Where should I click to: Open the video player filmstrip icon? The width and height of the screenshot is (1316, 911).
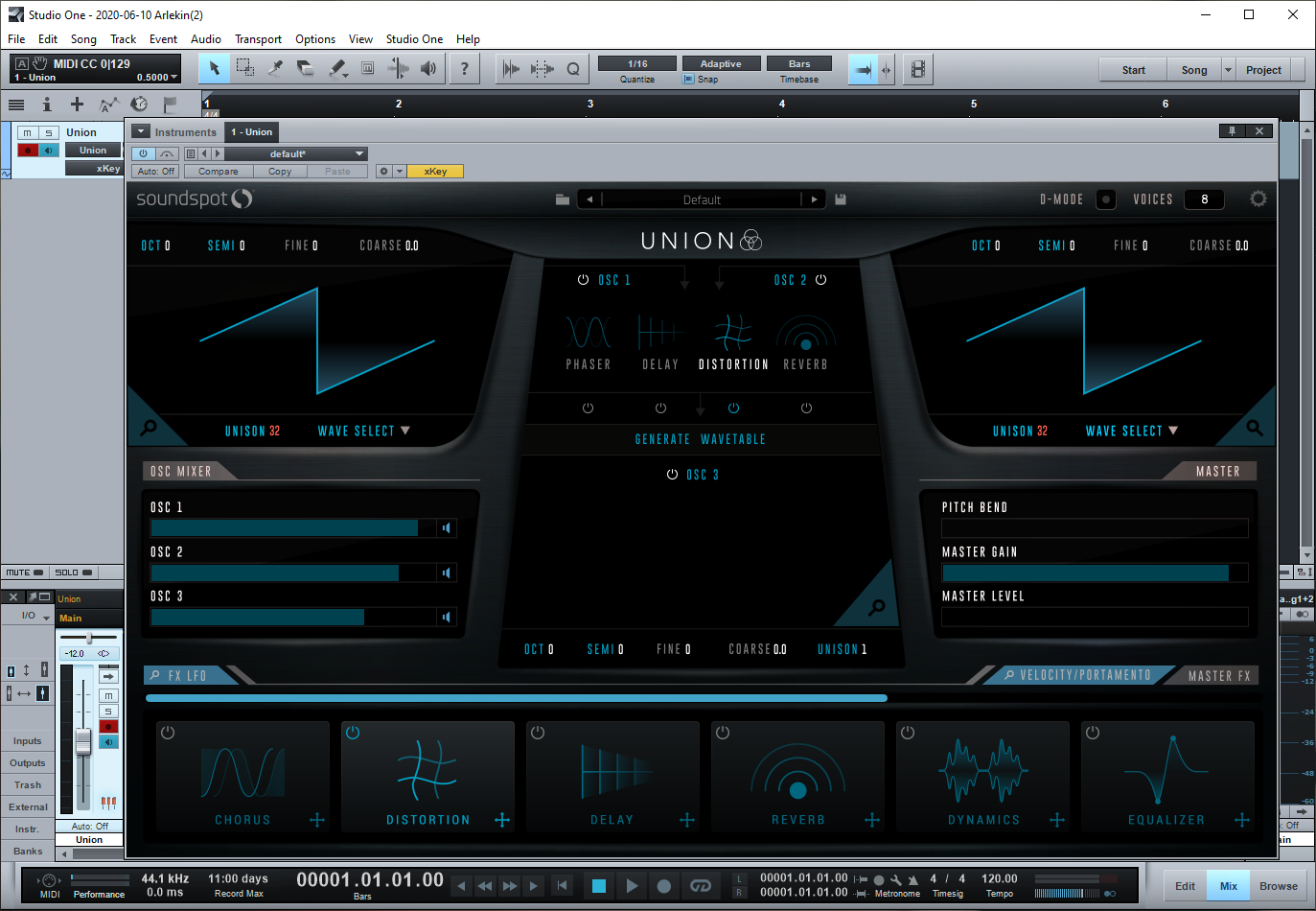click(x=918, y=69)
